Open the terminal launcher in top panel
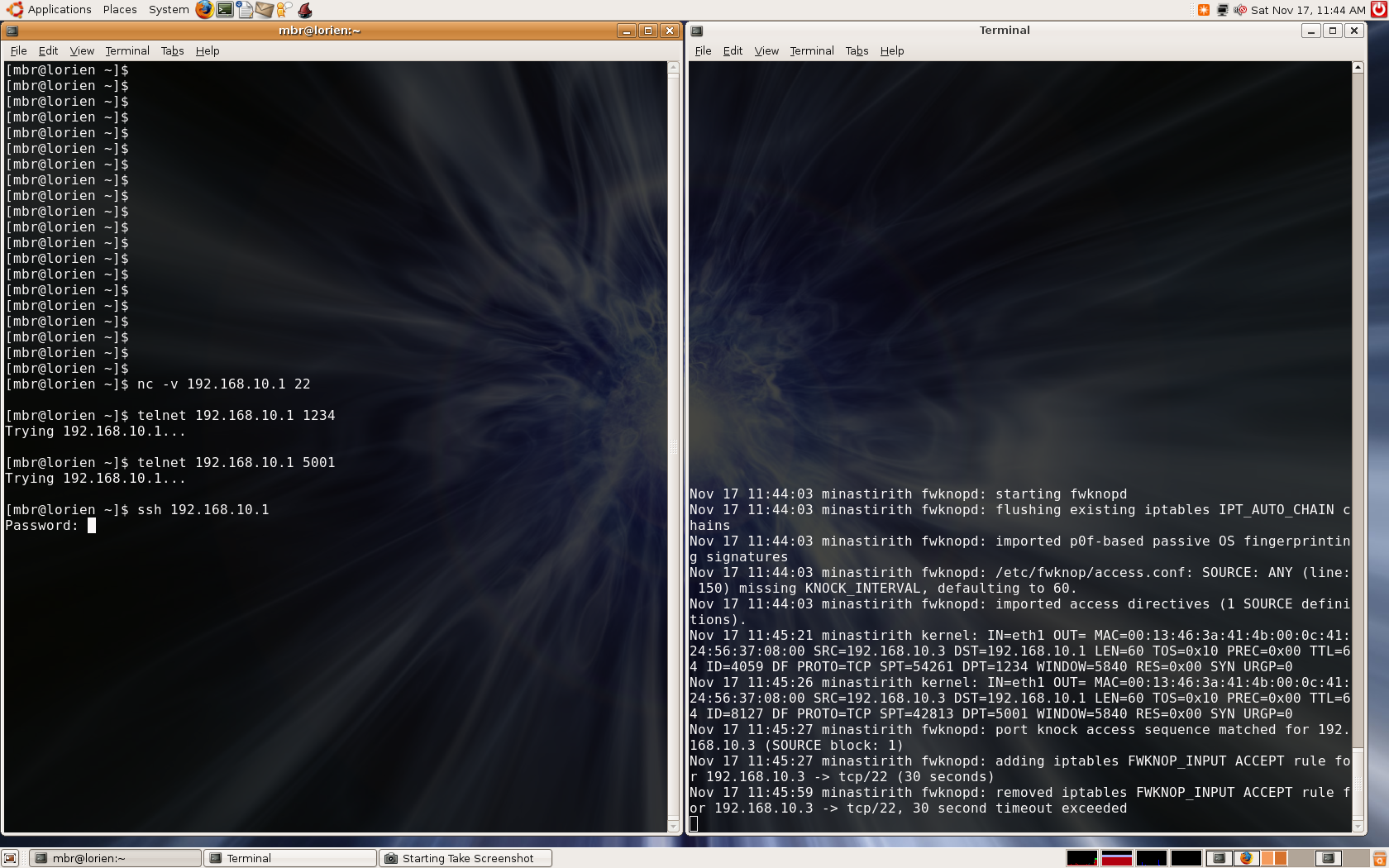 point(225,10)
